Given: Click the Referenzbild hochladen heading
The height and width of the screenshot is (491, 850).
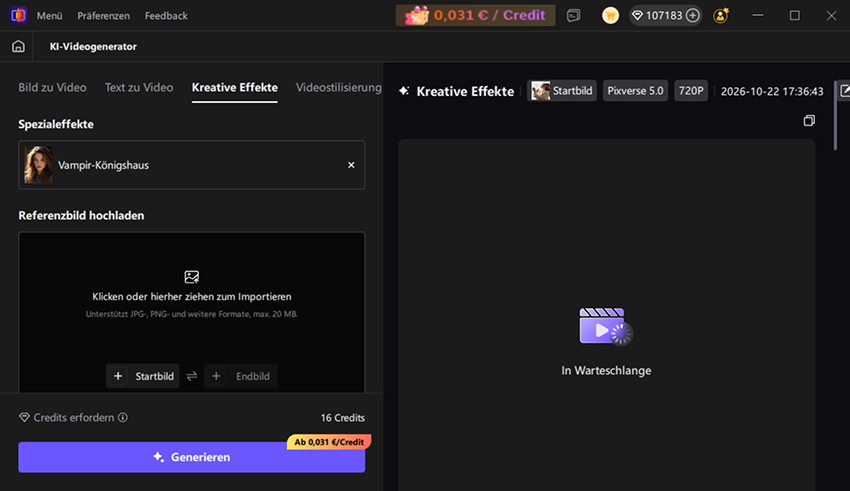Looking at the screenshot, I should pos(81,215).
